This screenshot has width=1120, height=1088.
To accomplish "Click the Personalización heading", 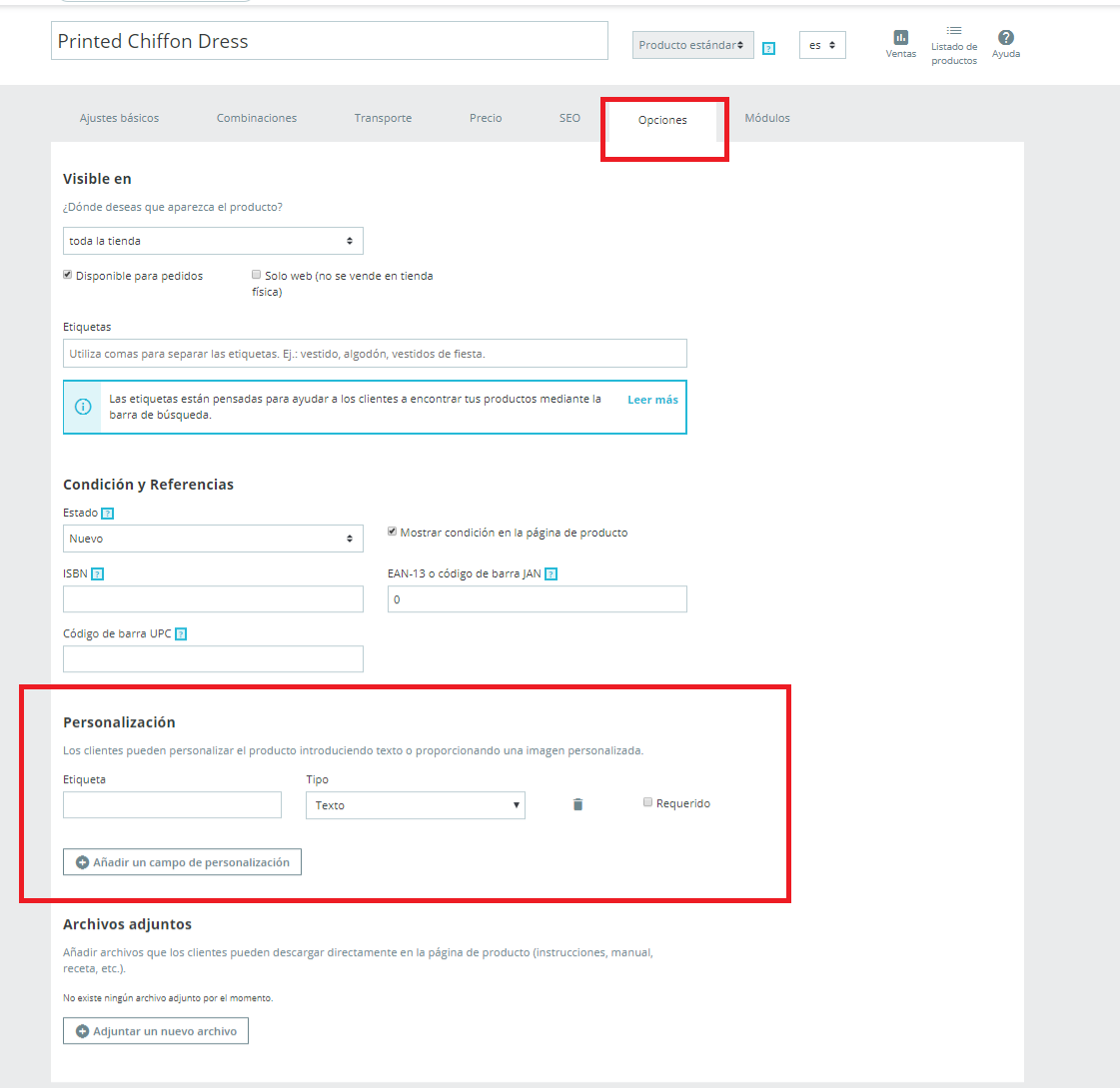I will 119,722.
